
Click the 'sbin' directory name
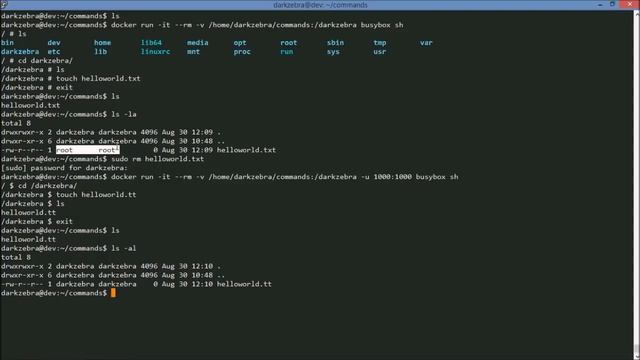[335, 42]
